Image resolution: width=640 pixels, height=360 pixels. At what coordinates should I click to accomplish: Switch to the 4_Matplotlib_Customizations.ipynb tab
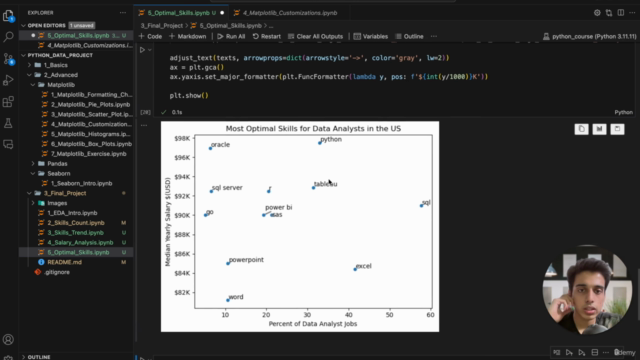pyautogui.click(x=290, y=13)
